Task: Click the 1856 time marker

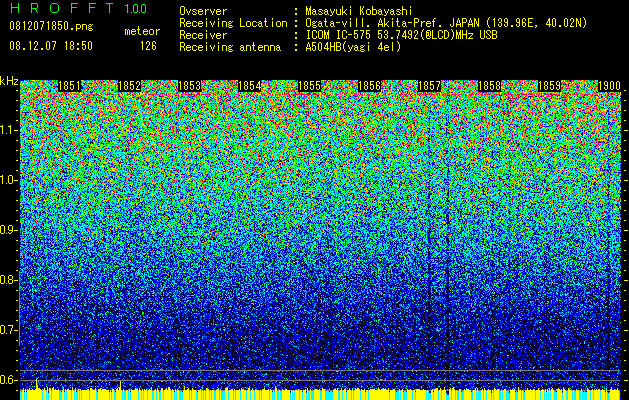Action: [x=369, y=86]
